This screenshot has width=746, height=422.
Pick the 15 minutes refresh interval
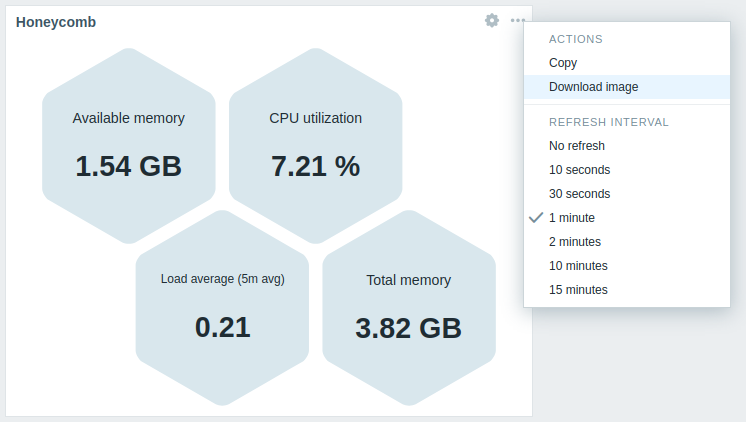click(x=627, y=290)
